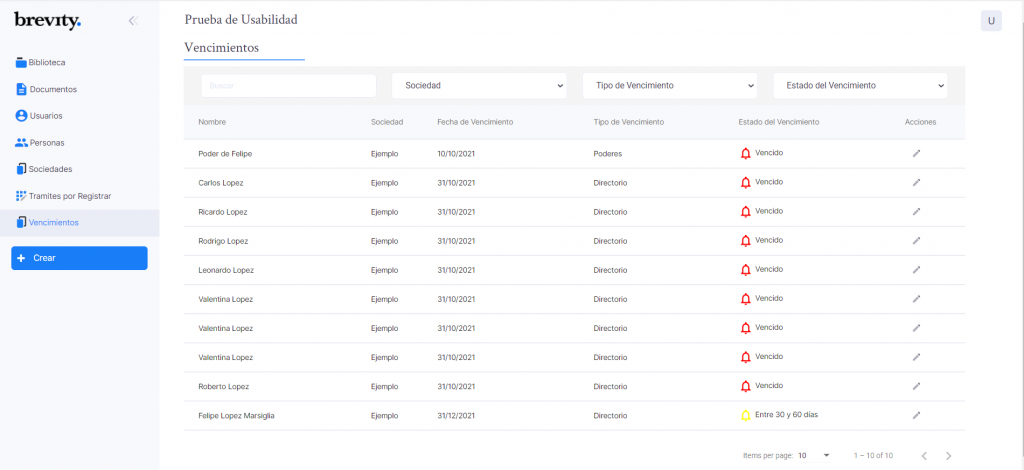The height and width of the screenshot is (470, 1024).
Task: Open Documentos in the sidebar
Action: tap(46, 89)
